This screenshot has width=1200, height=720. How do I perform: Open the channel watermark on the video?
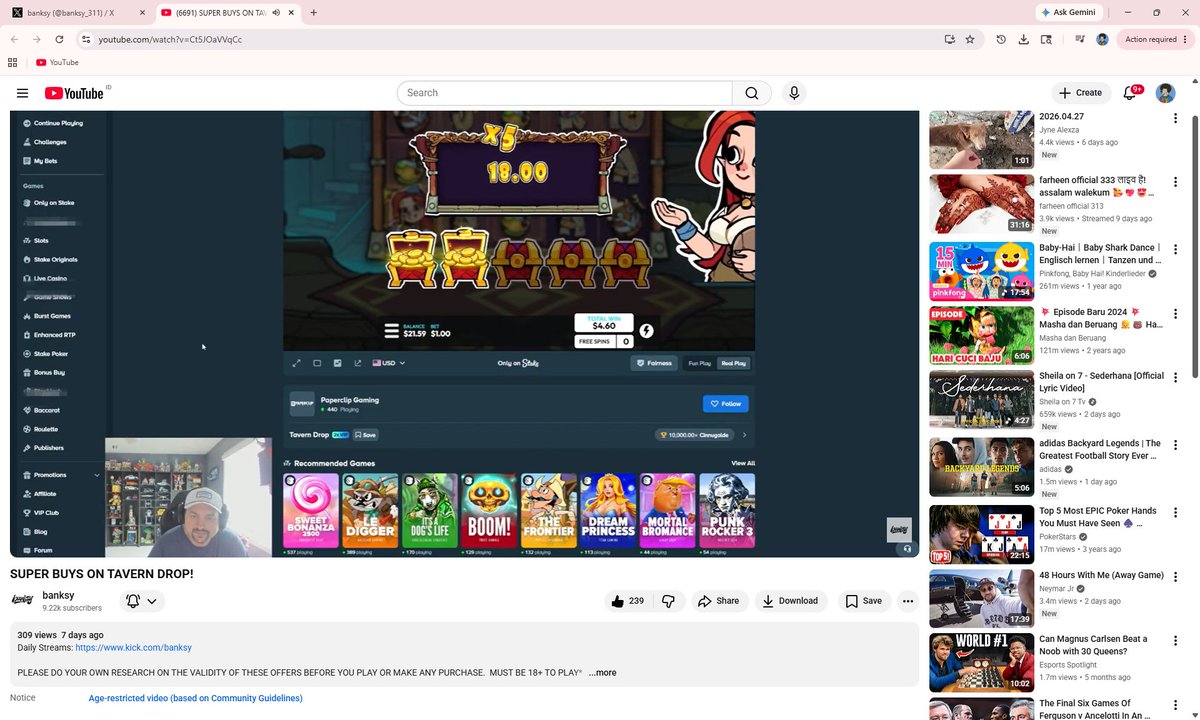(x=899, y=530)
